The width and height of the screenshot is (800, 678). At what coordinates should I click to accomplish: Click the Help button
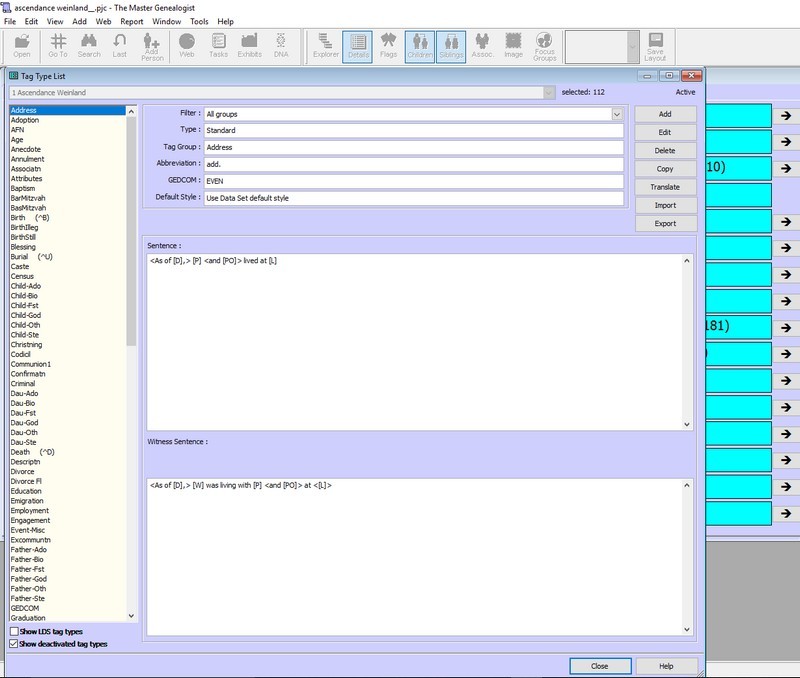pos(666,666)
